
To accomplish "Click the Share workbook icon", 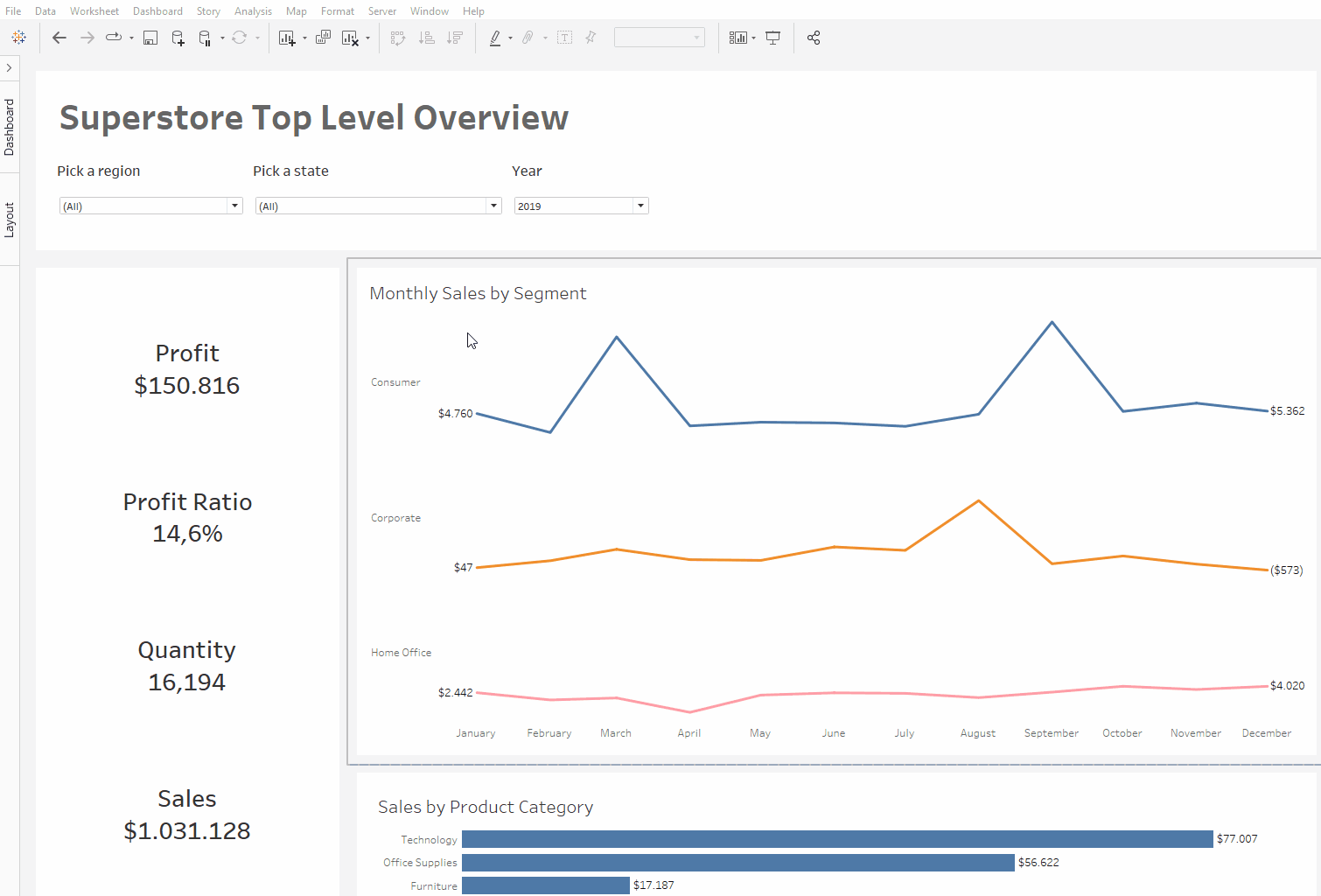I will point(814,38).
